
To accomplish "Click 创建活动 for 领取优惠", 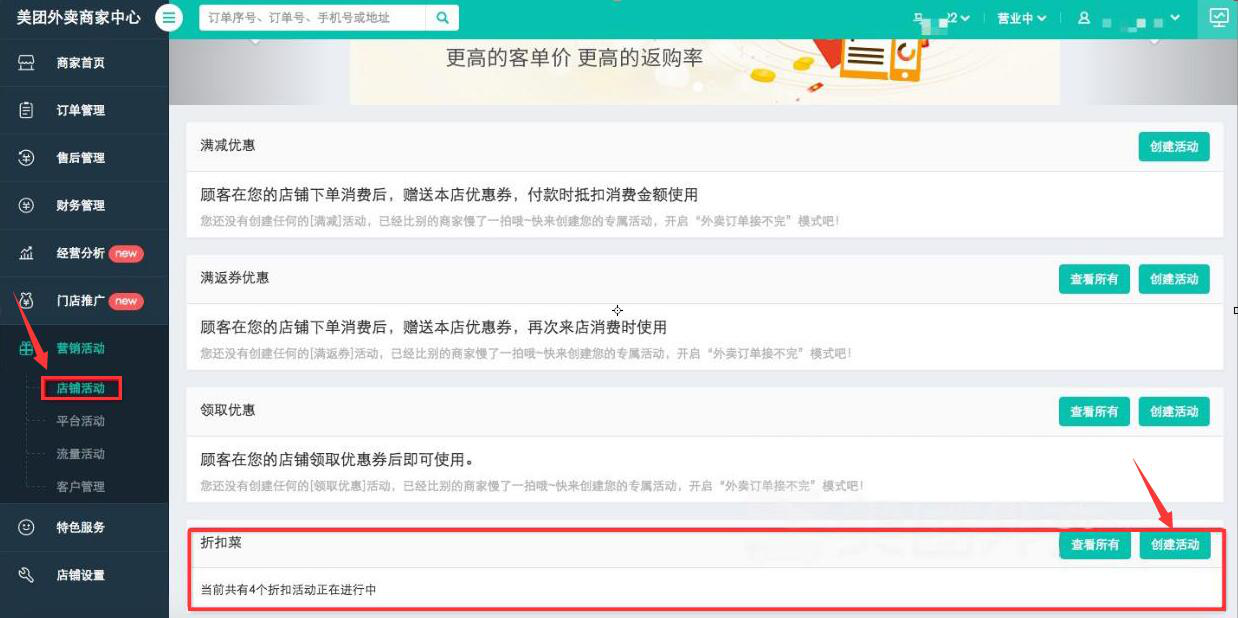I will click(1173, 411).
